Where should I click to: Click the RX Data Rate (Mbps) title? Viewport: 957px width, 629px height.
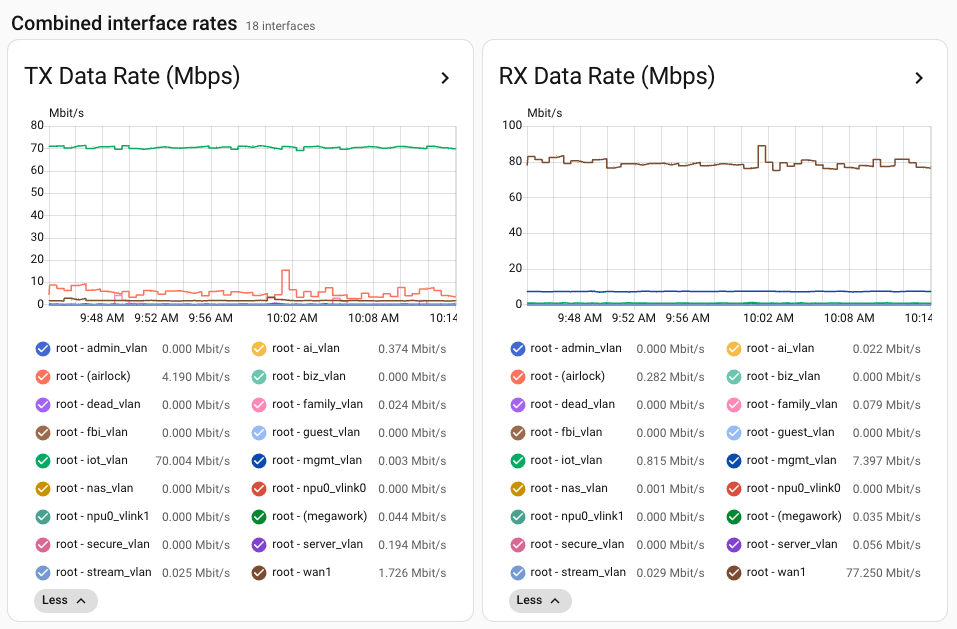click(607, 76)
